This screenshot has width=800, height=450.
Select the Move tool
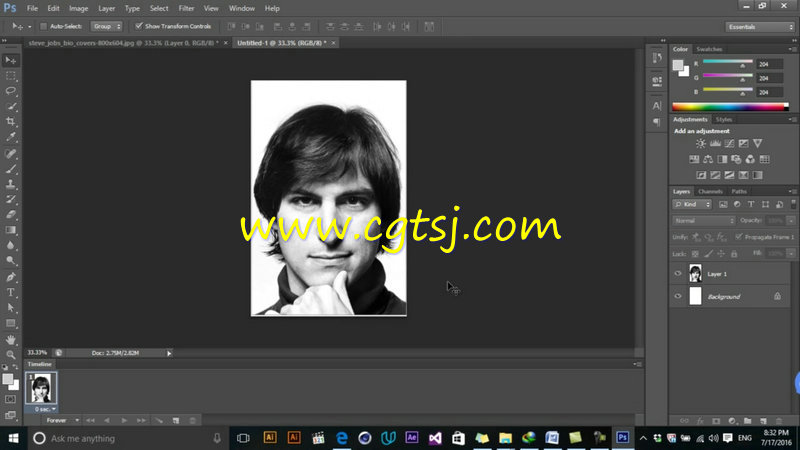[x=11, y=60]
